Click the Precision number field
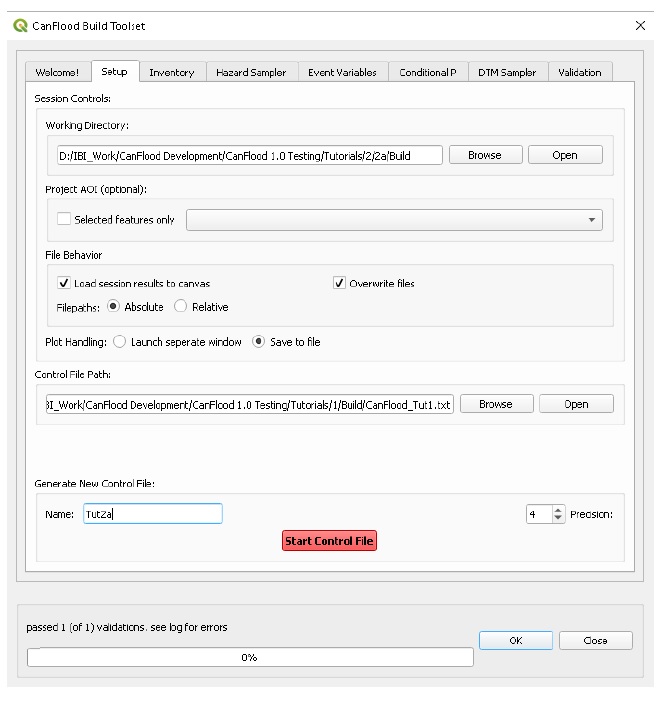Viewport: 661px width, 701px height. pos(539,514)
